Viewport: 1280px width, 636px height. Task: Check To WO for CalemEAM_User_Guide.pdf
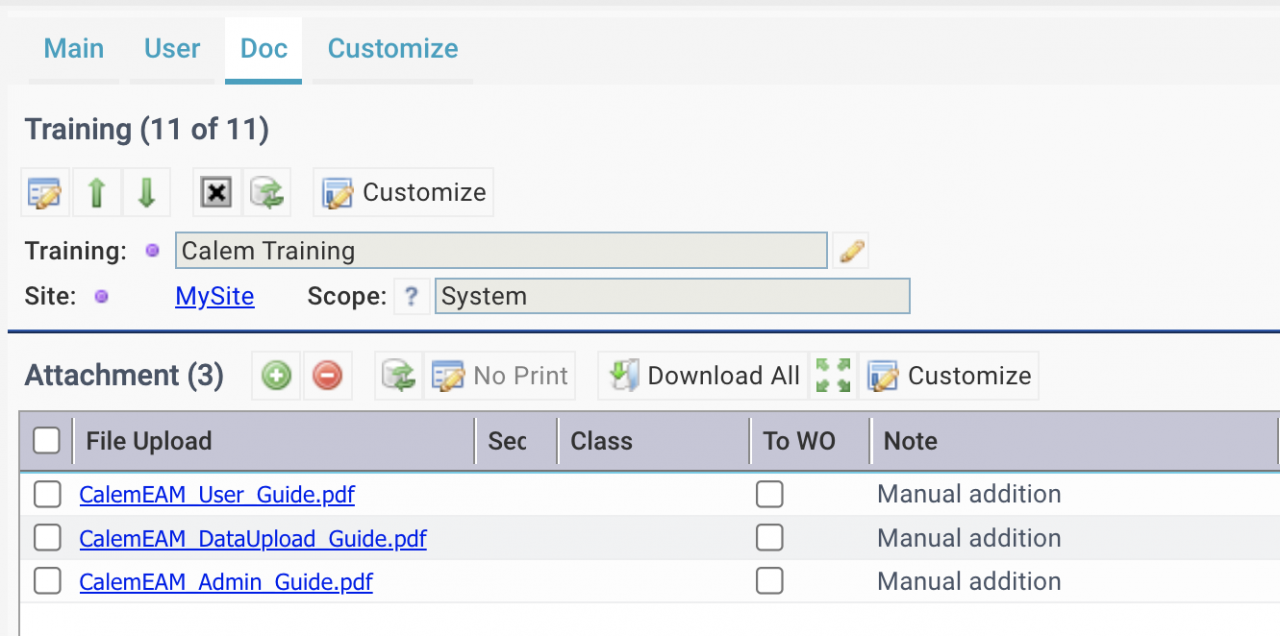[769, 494]
